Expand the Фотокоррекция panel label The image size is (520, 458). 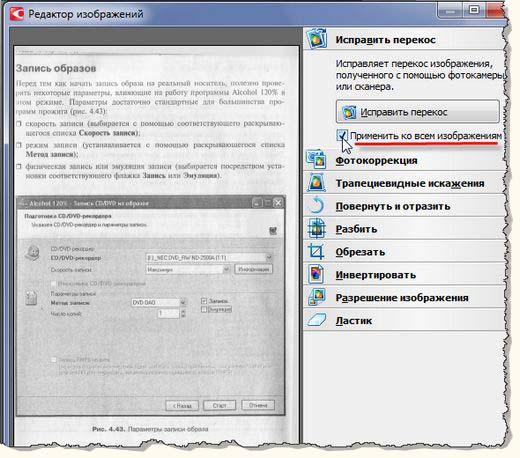pos(376,161)
